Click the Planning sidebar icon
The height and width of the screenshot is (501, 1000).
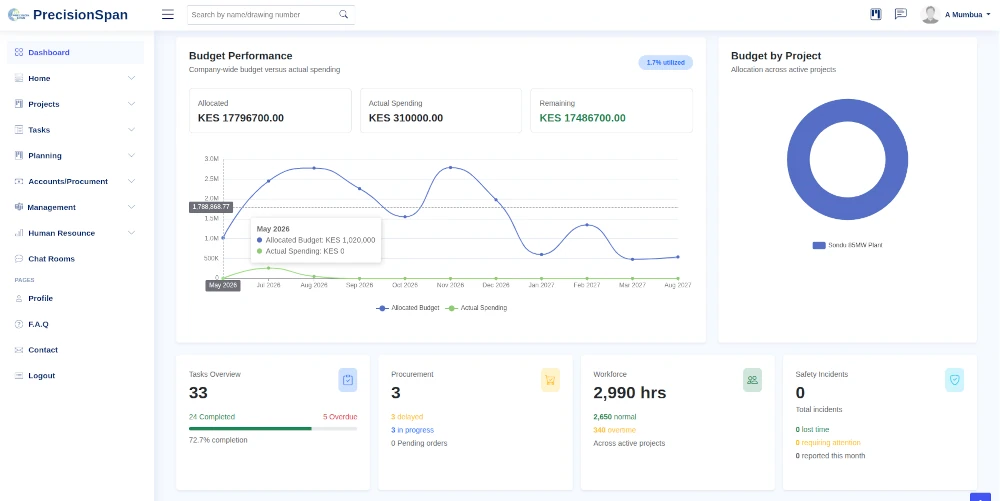tap(19, 156)
